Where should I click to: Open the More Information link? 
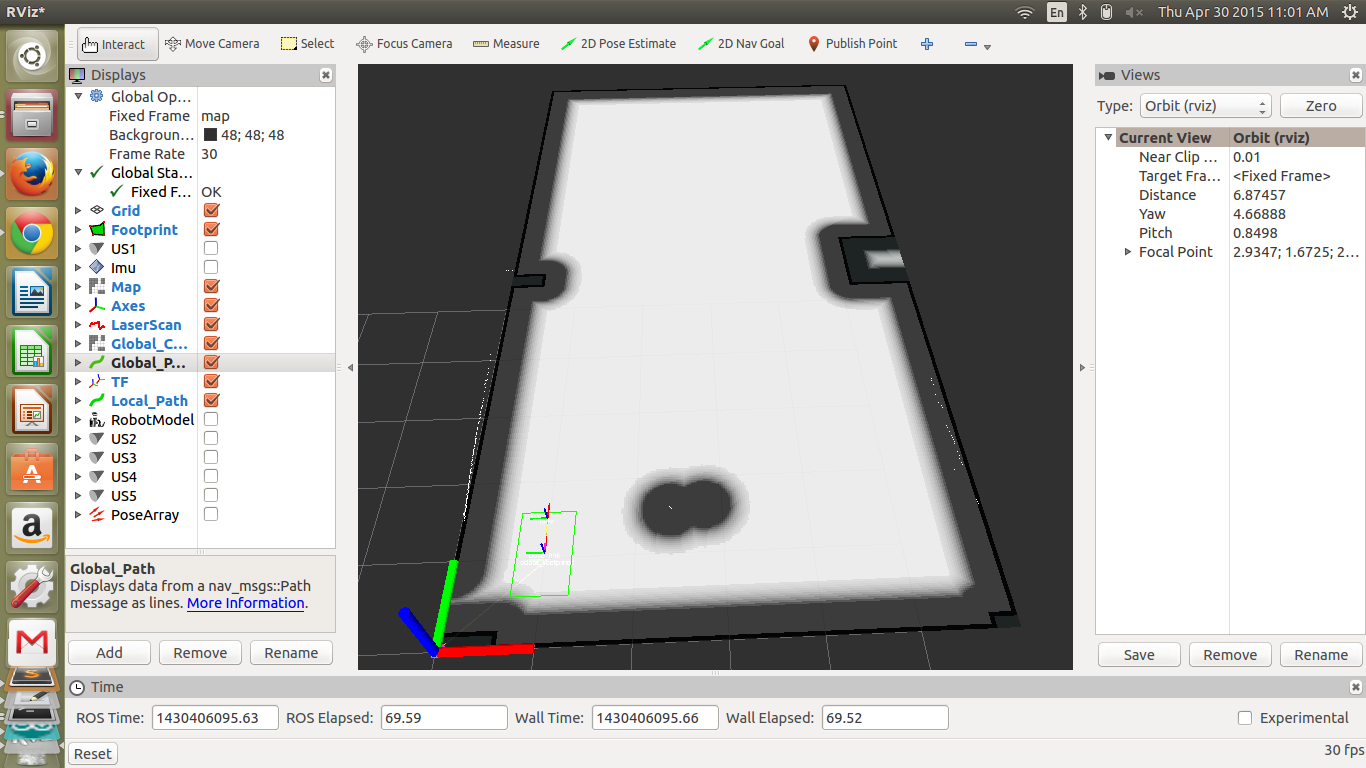pos(246,603)
